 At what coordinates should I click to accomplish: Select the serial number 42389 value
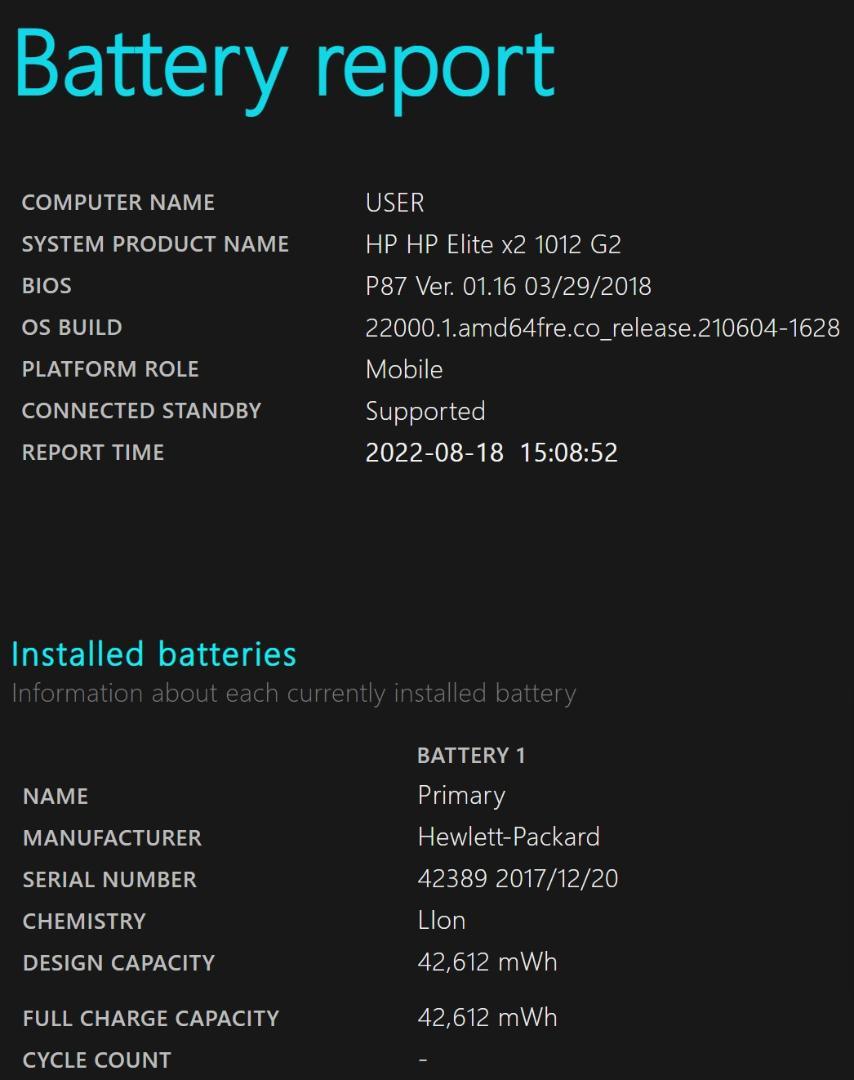click(x=518, y=879)
